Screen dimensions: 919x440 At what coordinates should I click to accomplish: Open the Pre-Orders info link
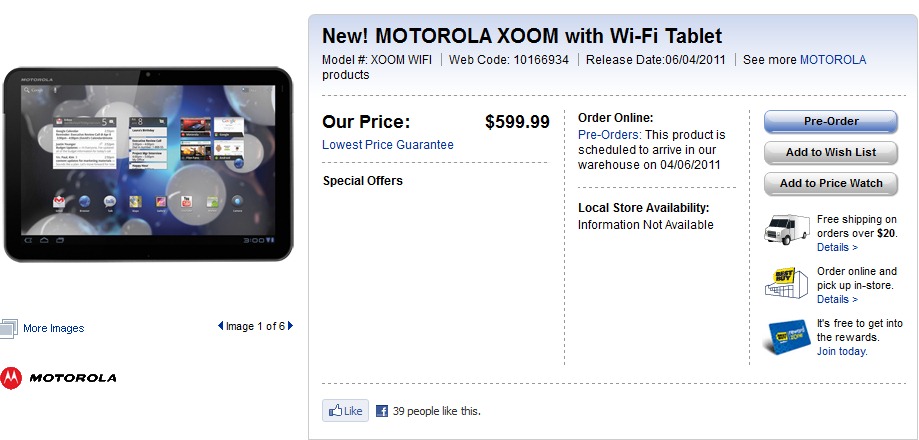click(x=609, y=135)
